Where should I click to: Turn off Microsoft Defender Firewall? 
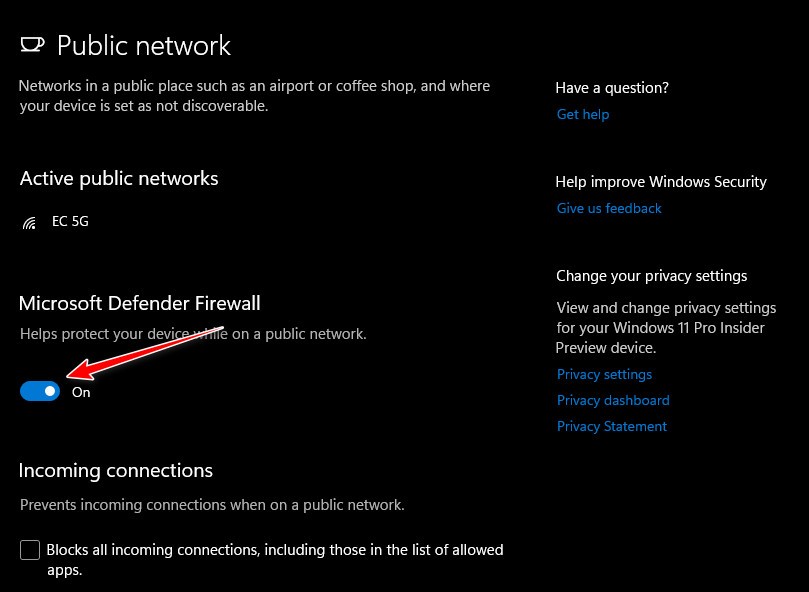[39, 391]
